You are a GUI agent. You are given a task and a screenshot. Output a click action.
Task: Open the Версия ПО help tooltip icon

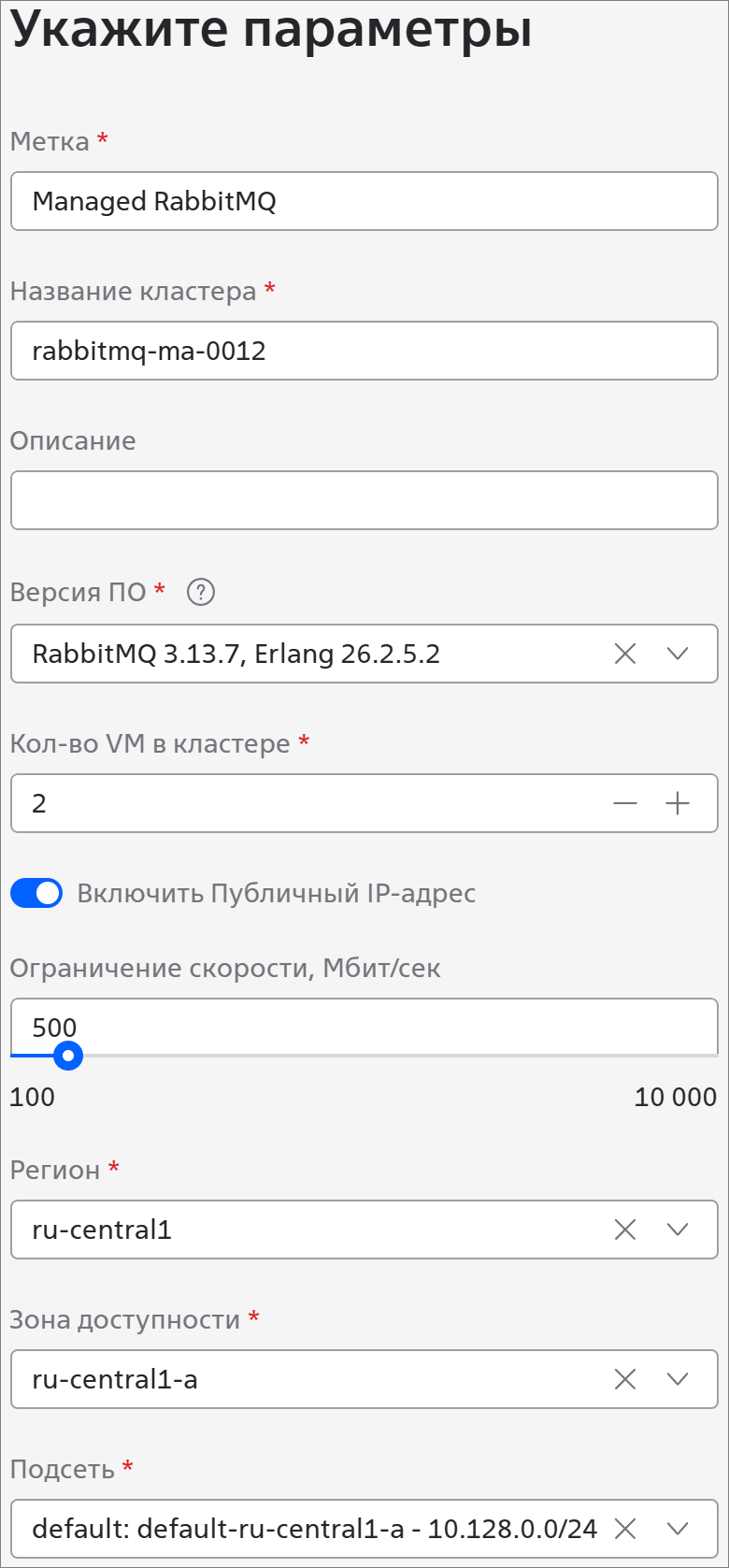click(201, 592)
